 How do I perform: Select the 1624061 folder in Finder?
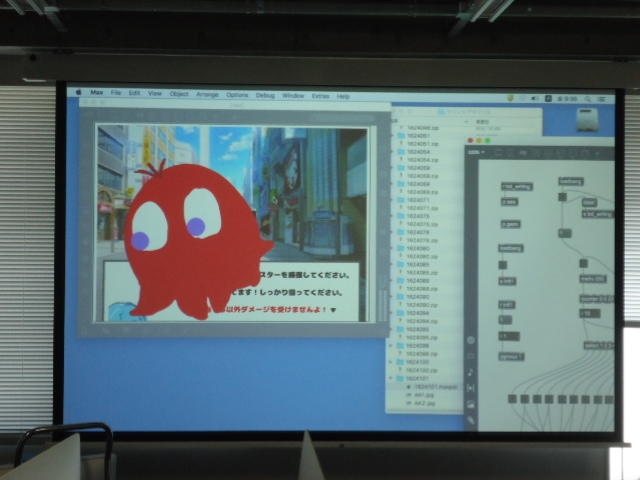click(414, 136)
